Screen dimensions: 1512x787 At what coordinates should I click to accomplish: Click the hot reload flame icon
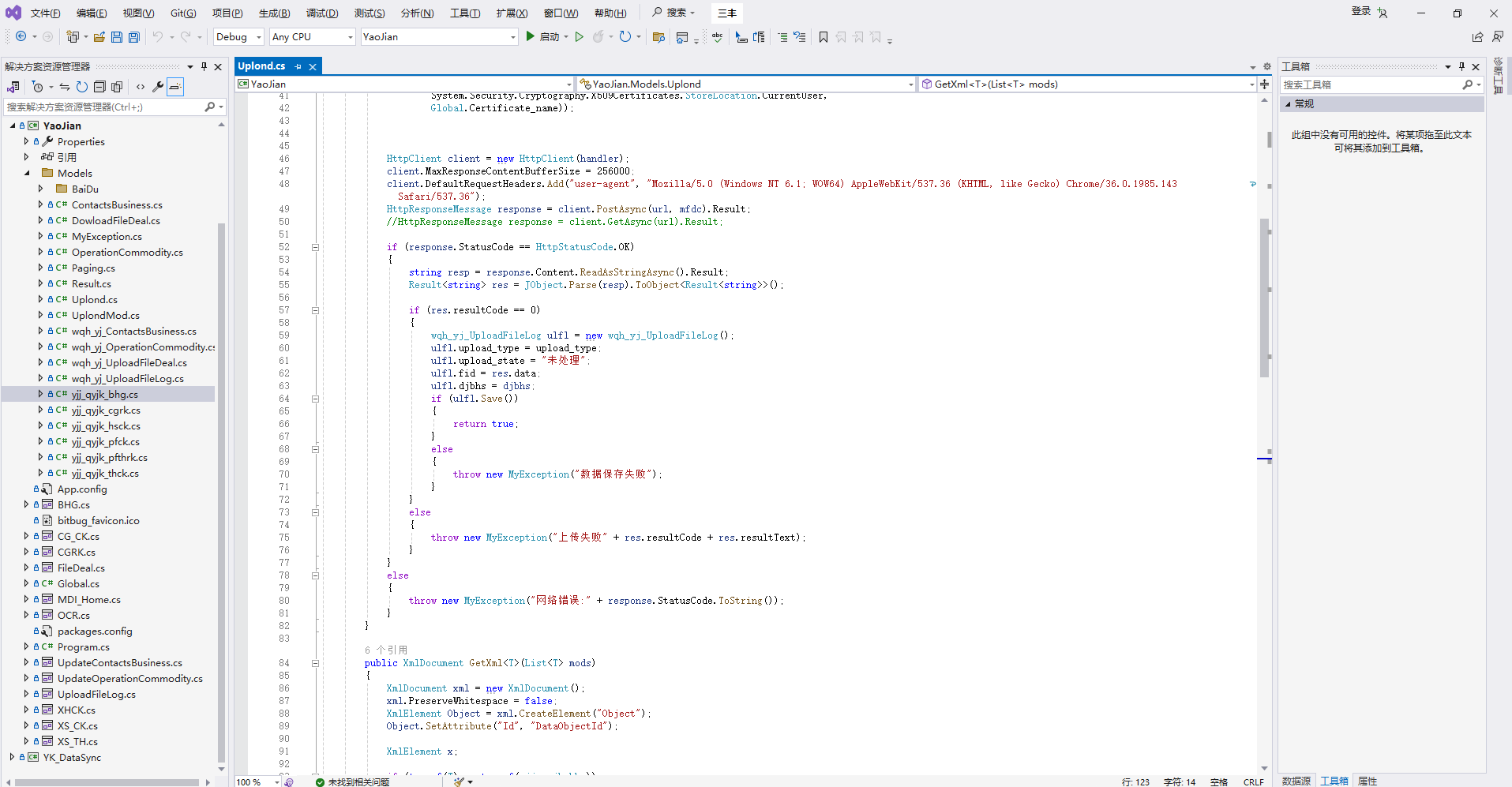pyautogui.click(x=598, y=36)
